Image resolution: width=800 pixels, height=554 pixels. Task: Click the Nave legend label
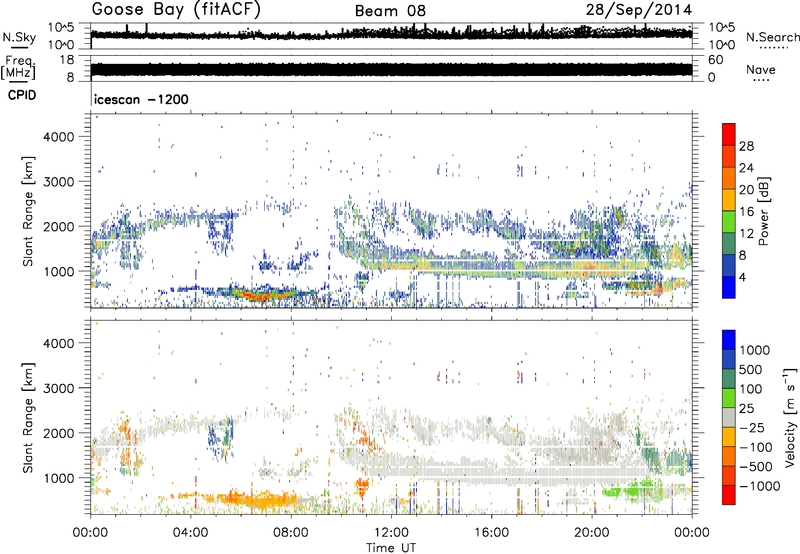pos(761,69)
